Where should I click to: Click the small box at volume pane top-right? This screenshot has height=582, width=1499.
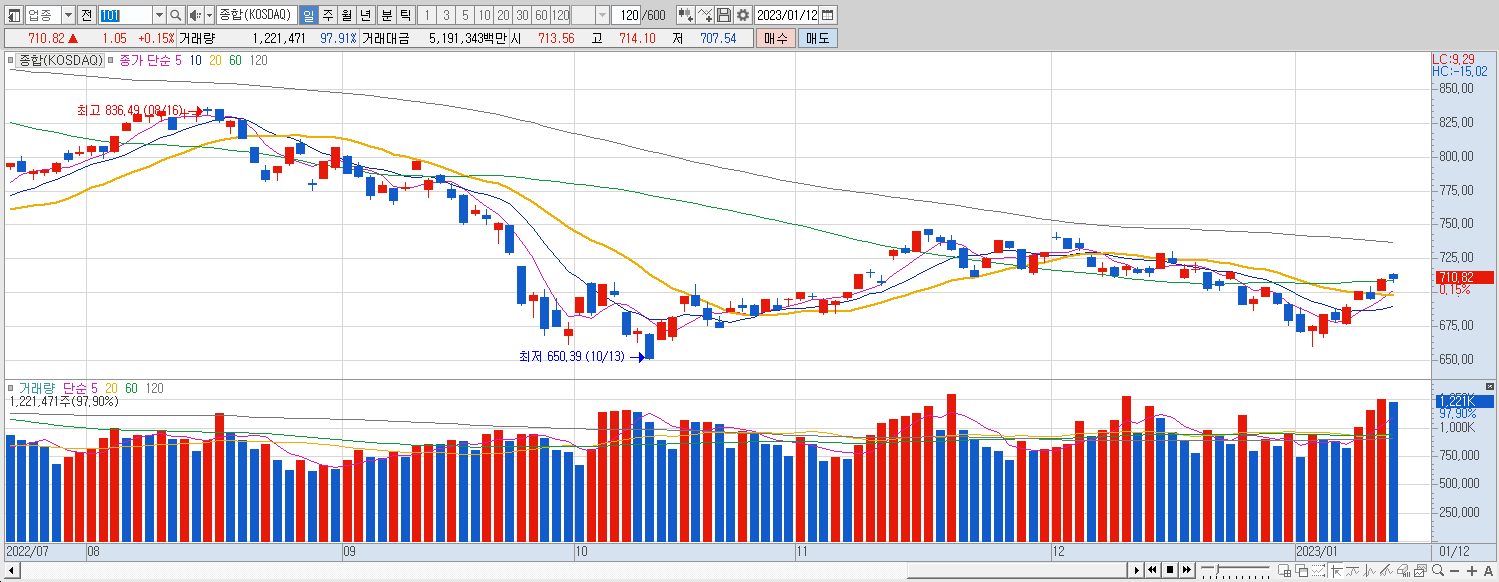coord(1491,387)
